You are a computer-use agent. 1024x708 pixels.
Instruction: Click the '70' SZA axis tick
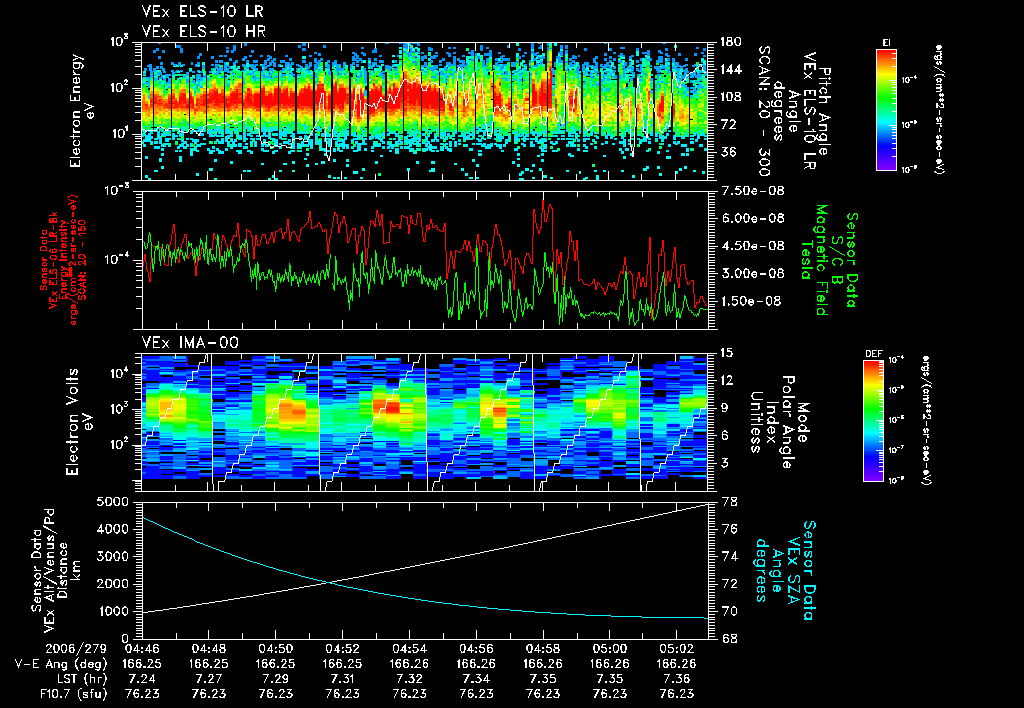[727, 612]
